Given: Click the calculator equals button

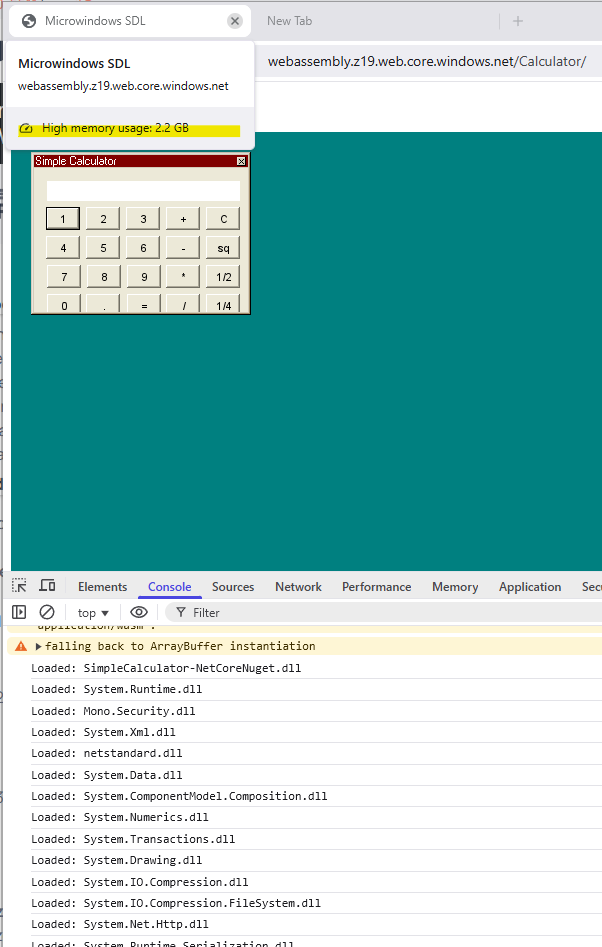Looking at the screenshot, I should [x=143, y=304].
